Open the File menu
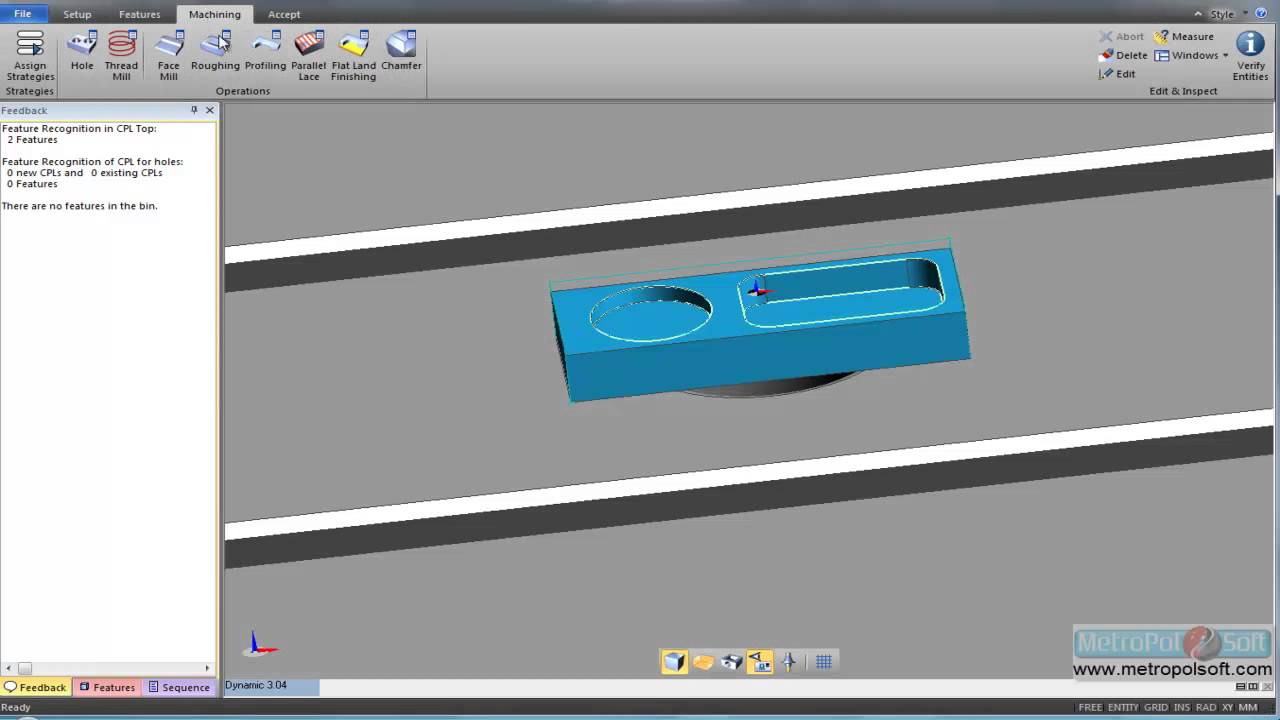The image size is (1280, 720). (x=22, y=14)
